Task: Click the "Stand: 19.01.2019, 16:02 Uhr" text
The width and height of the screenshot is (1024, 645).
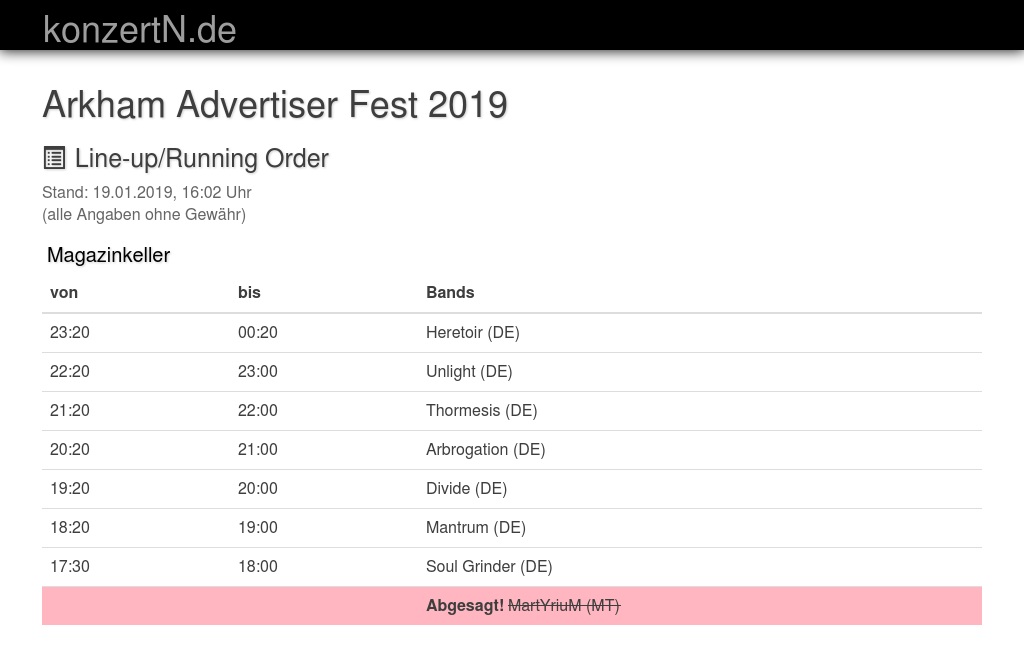Action: (x=147, y=192)
